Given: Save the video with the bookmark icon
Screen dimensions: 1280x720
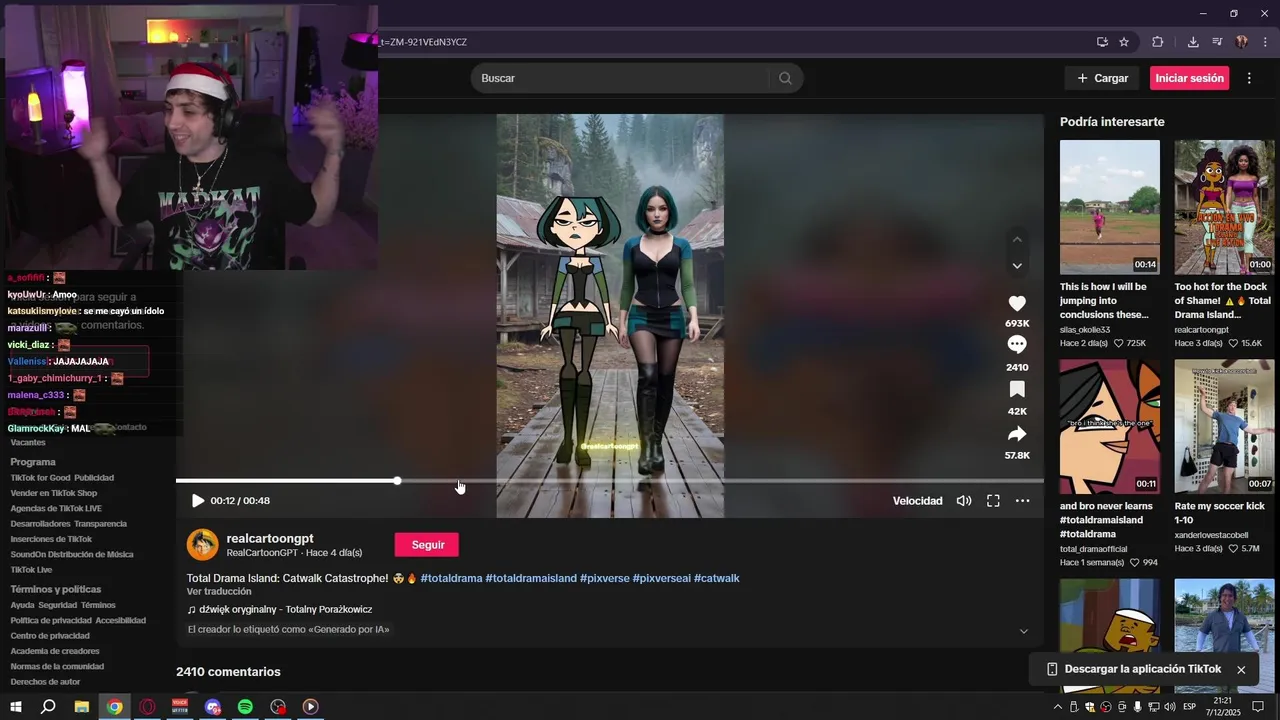Looking at the screenshot, I should click(1017, 389).
